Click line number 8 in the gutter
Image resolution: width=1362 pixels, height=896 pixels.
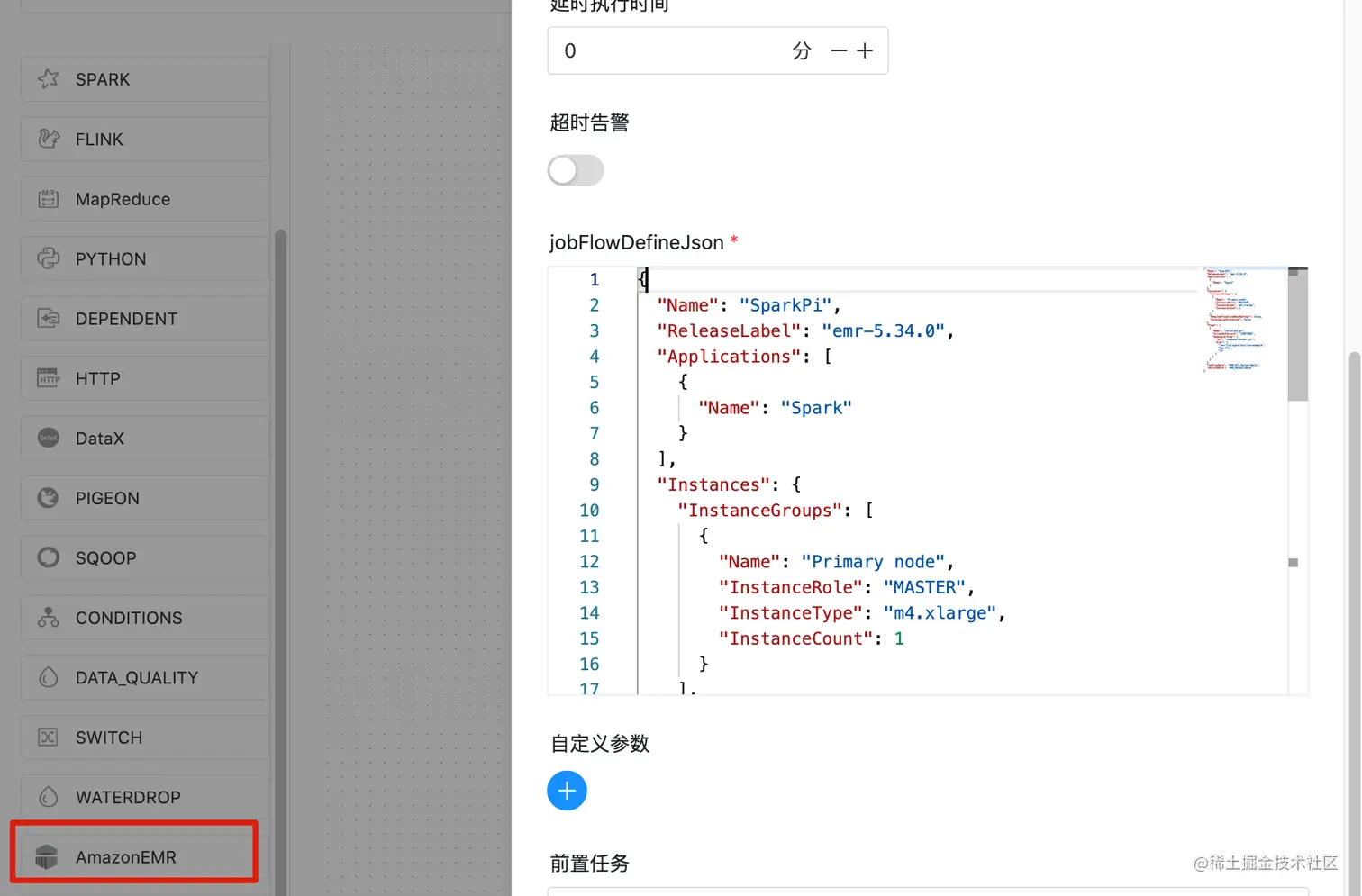[595, 459]
